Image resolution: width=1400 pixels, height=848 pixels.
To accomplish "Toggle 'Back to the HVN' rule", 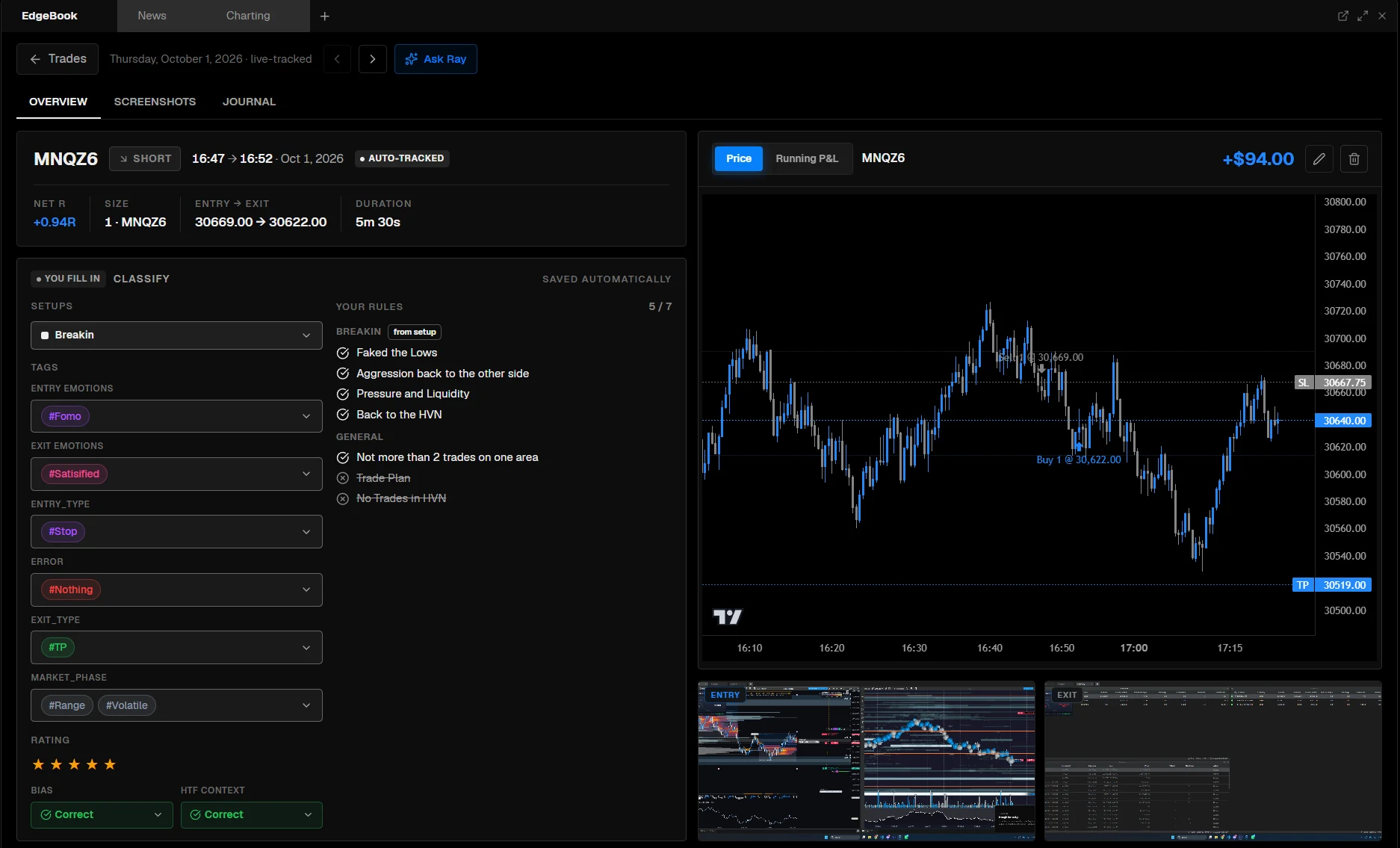I will pyautogui.click(x=343, y=415).
